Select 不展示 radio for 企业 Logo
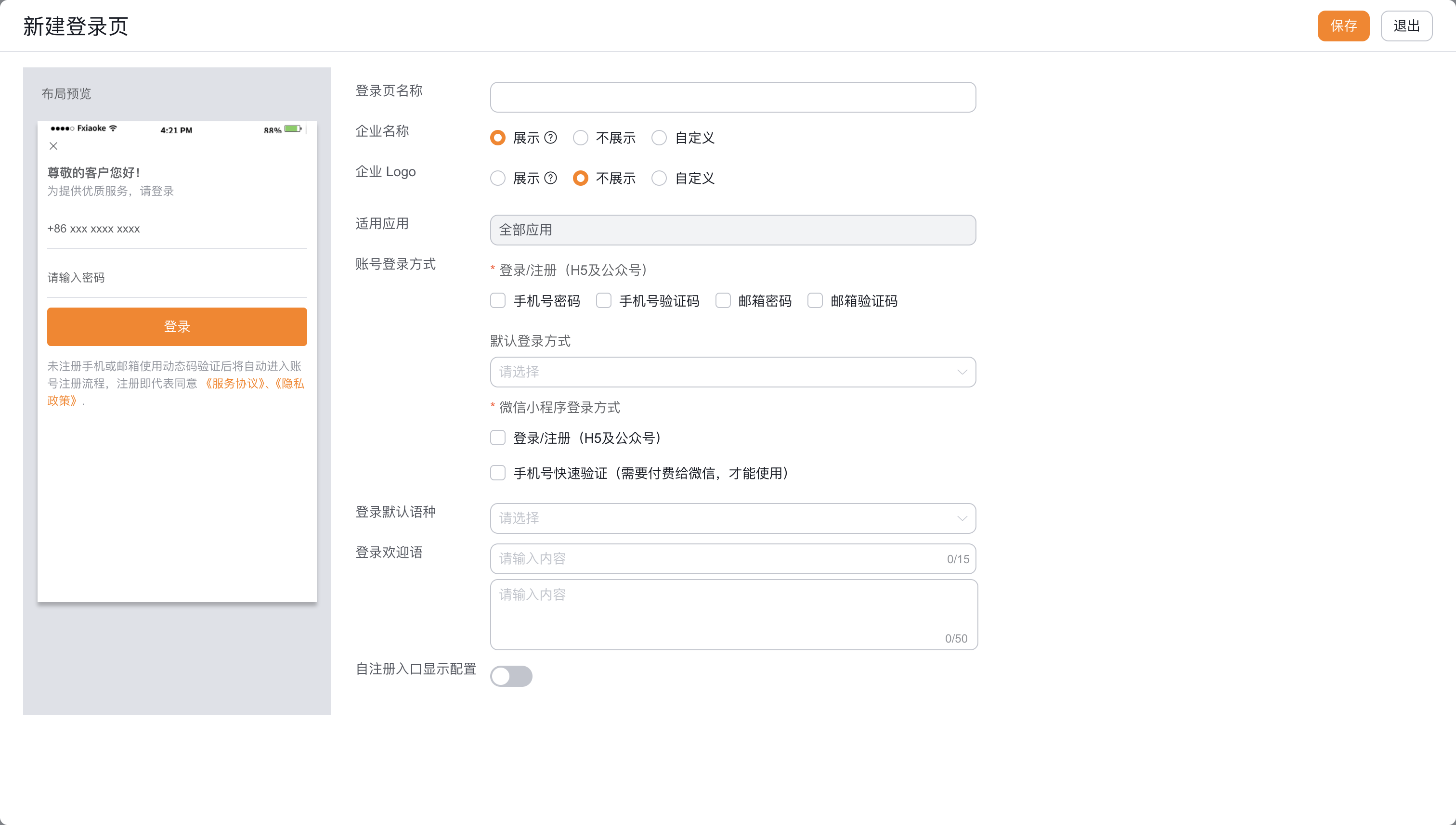 pos(580,178)
